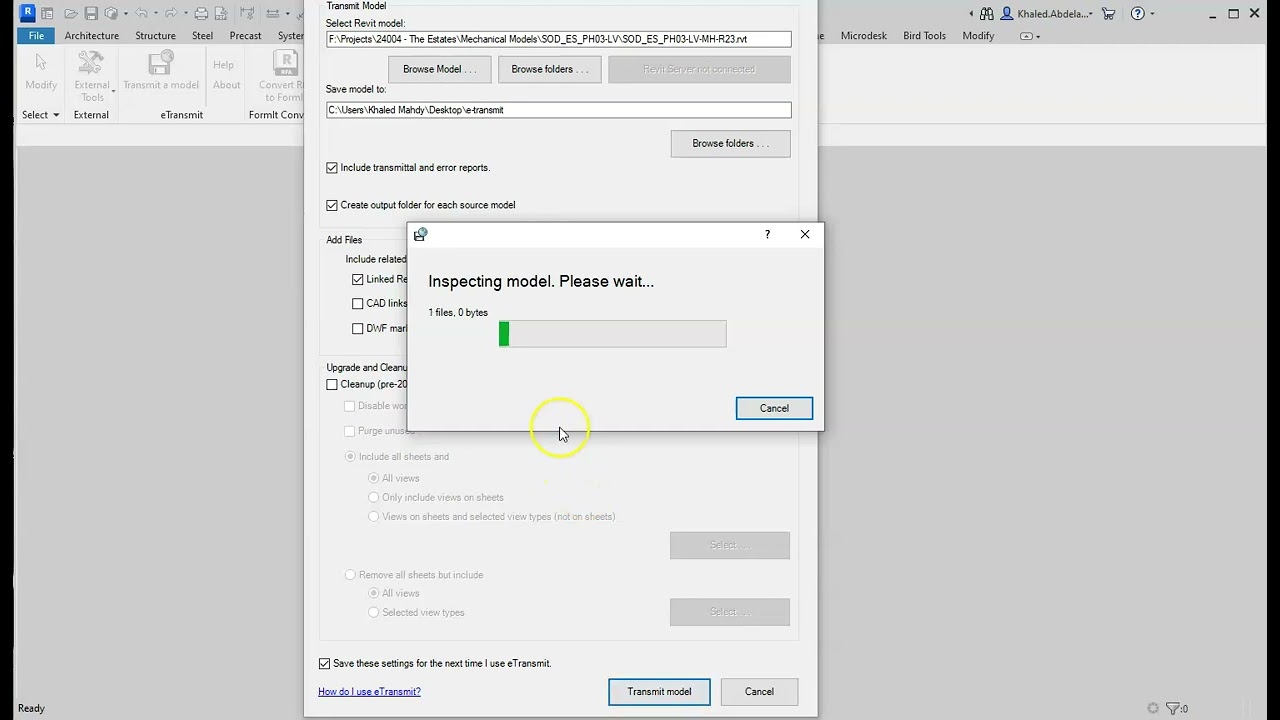Select Remove all sheets but include radio

click(x=350, y=575)
